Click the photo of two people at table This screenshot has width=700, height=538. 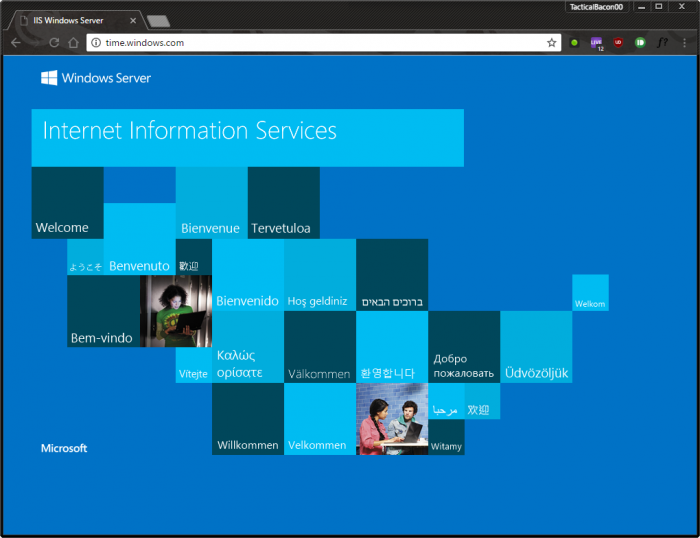coord(392,419)
